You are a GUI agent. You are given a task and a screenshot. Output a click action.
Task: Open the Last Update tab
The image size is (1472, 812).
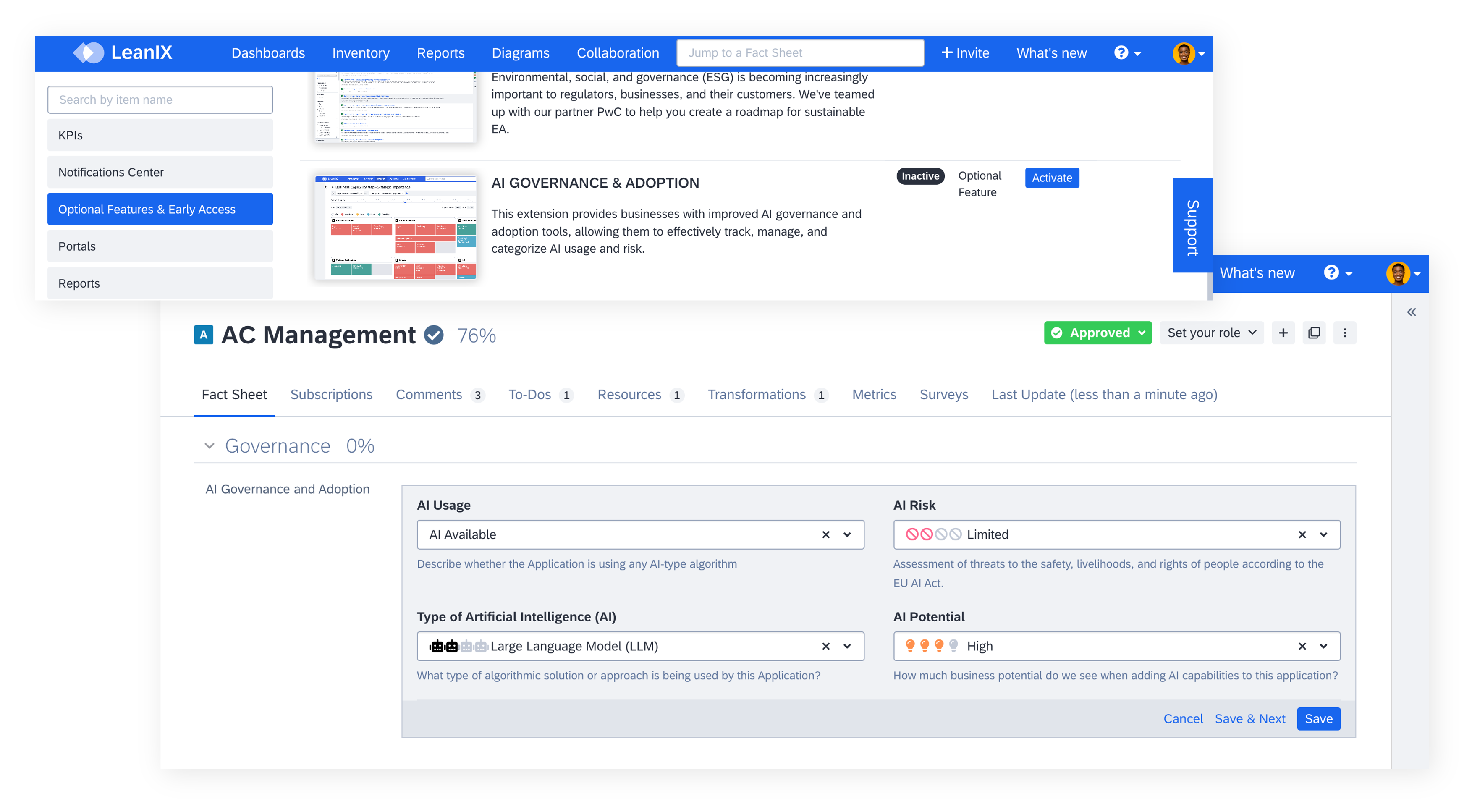[1104, 394]
